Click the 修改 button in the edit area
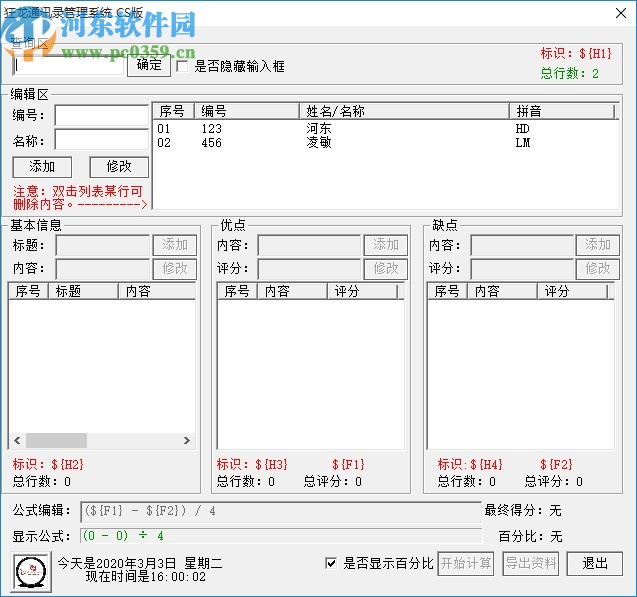Screen dimensions: 637x597 pyautogui.click(x=119, y=167)
